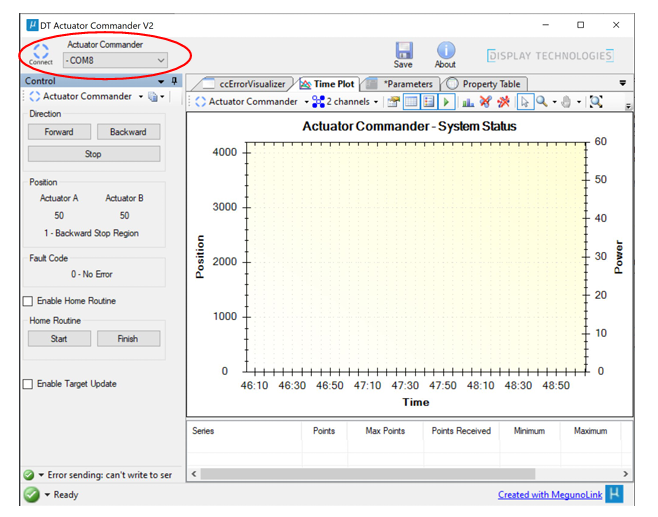Screen dimensions: 658x517
Task: Open the COM8 port dropdown
Action: pos(161,60)
